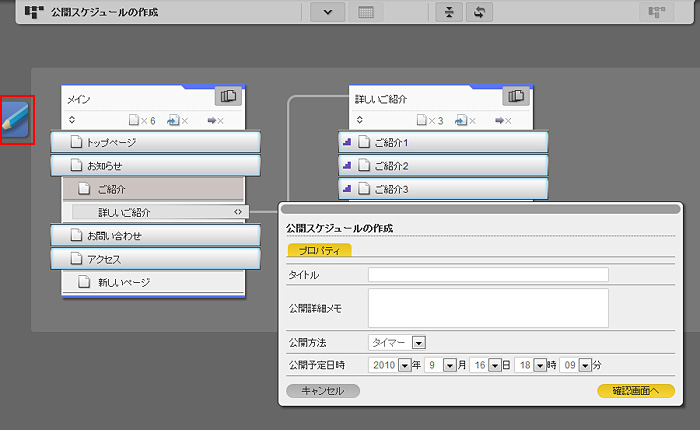
Task: Click the purple stair icon beside ご紹介1
Action: click(x=347, y=142)
